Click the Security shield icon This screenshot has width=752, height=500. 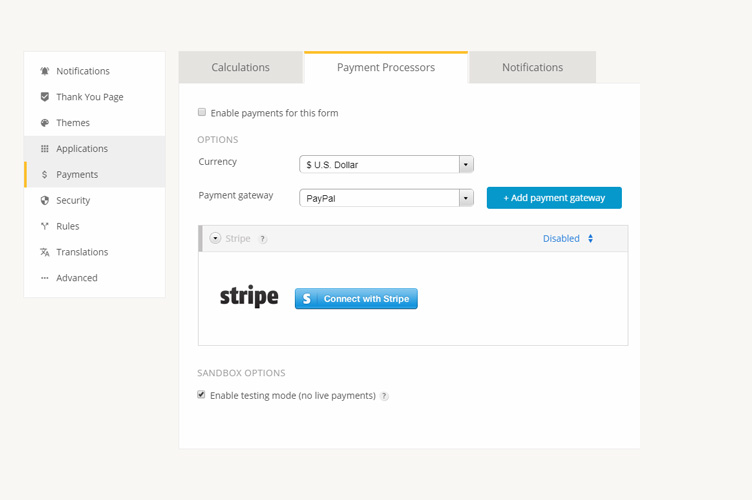pyautogui.click(x=45, y=200)
